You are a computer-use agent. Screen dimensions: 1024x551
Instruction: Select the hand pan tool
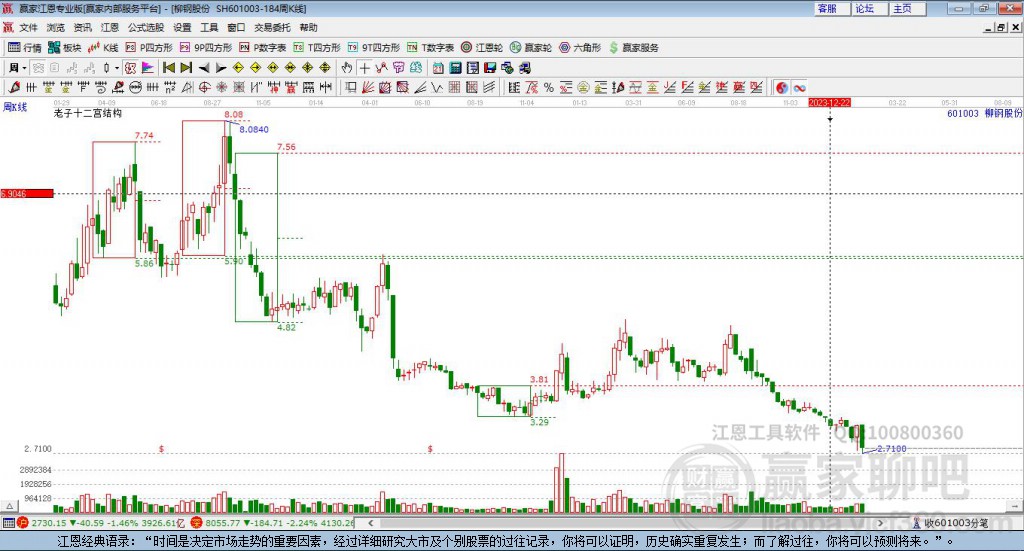pyautogui.click(x=347, y=68)
